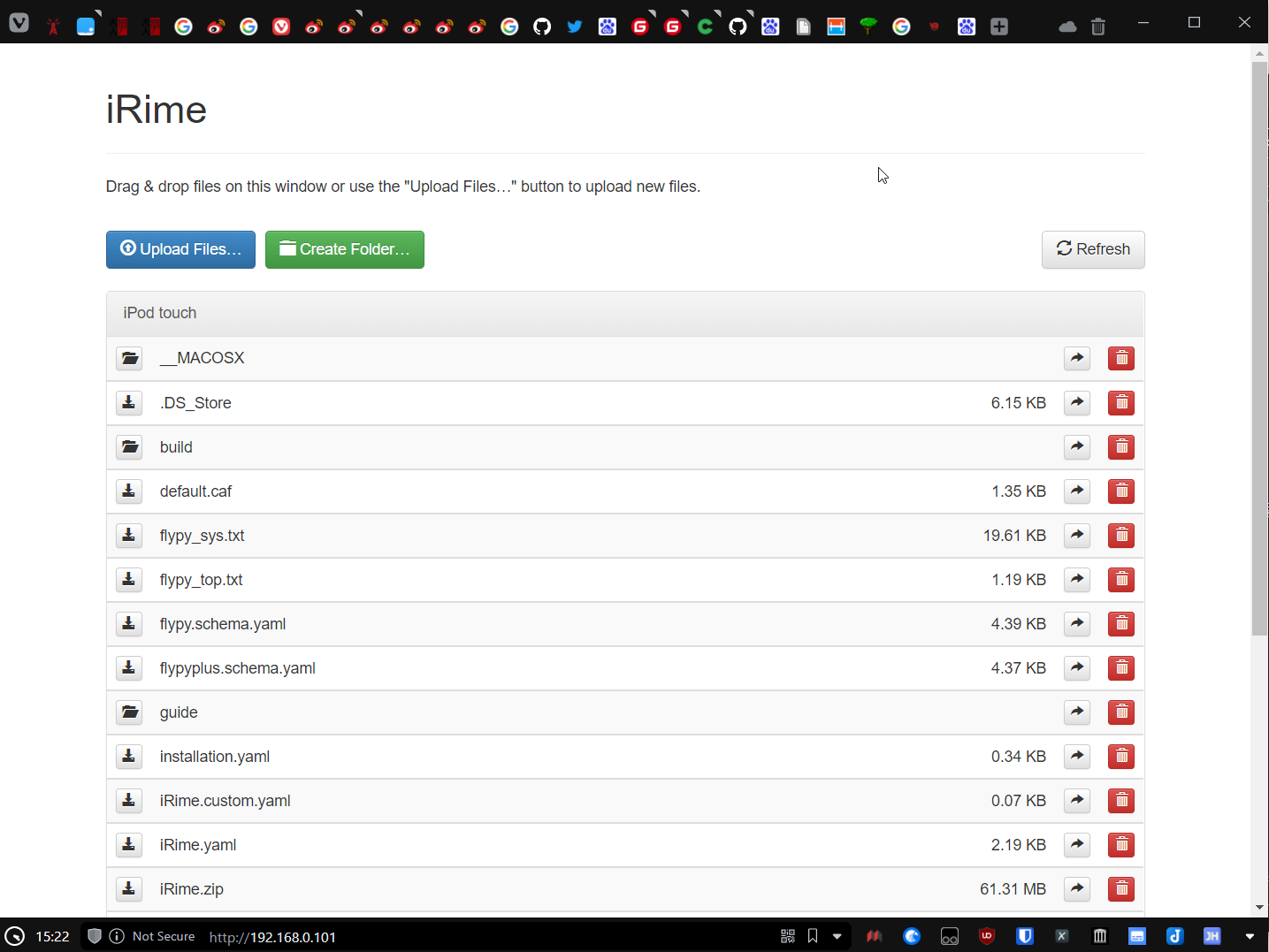Switch to the Twitter tab
This screenshot has height=952, width=1269.
(575, 27)
